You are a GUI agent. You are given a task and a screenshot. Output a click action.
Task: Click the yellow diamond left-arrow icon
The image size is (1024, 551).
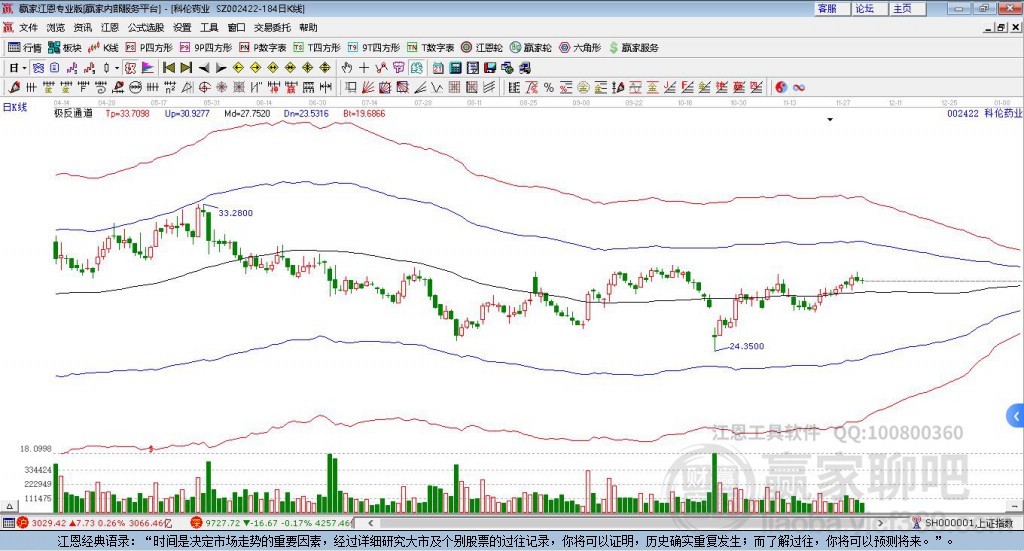coord(238,68)
